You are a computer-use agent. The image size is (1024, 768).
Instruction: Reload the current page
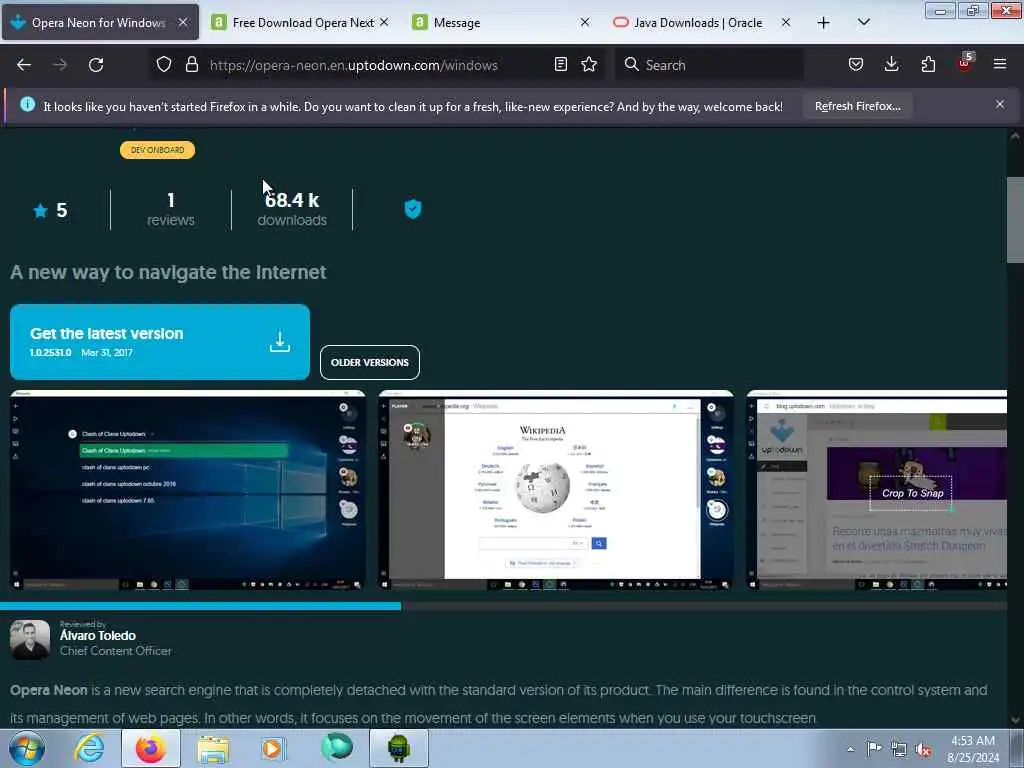pyautogui.click(x=96, y=65)
